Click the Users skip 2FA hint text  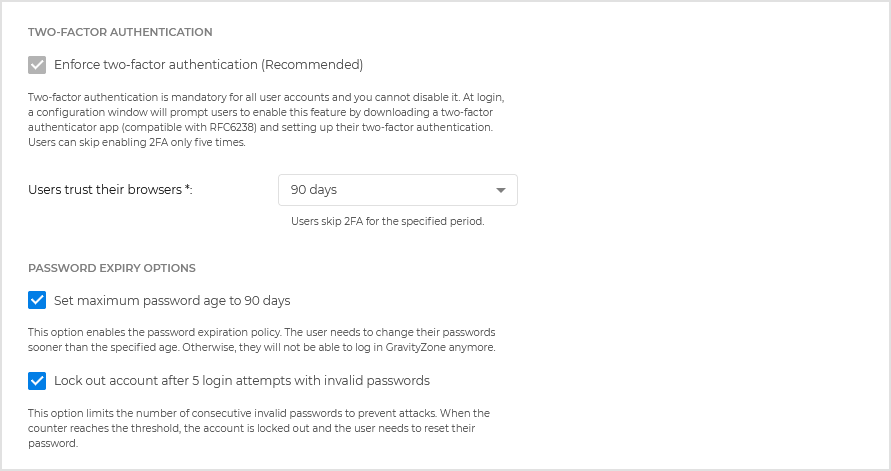(x=387, y=221)
